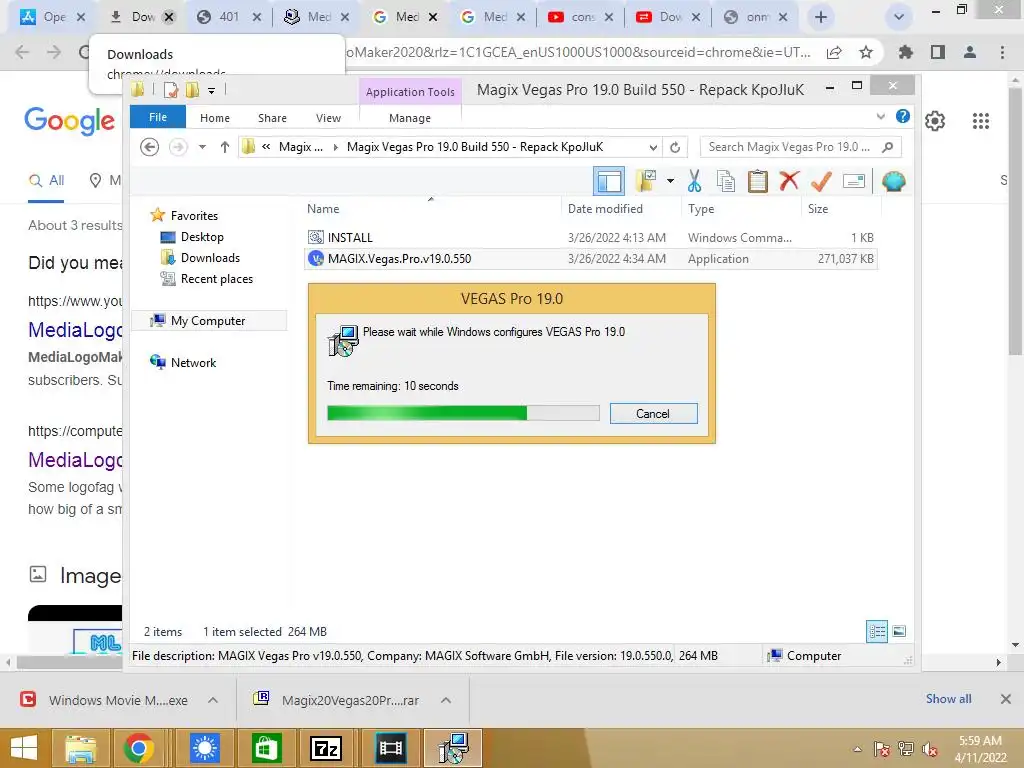Select Recent places in navigation pane
Screen dimensions: 1024x768
[x=216, y=279]
